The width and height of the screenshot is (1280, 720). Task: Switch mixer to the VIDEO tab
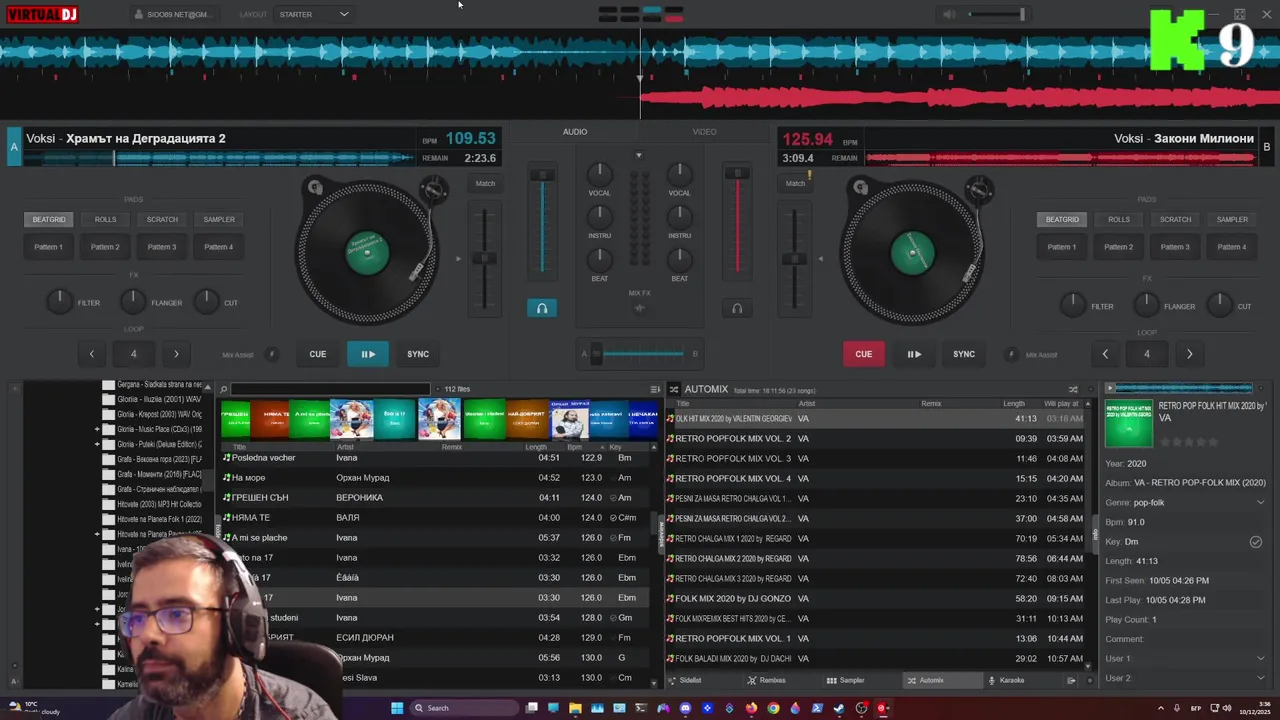tap(704, 132)
